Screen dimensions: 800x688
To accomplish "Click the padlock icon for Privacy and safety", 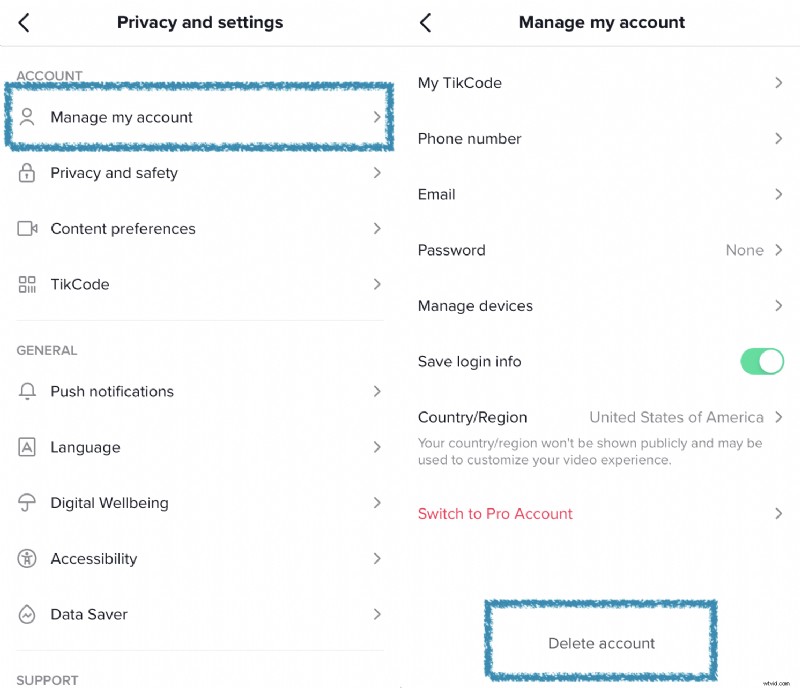I will [28, 173].
